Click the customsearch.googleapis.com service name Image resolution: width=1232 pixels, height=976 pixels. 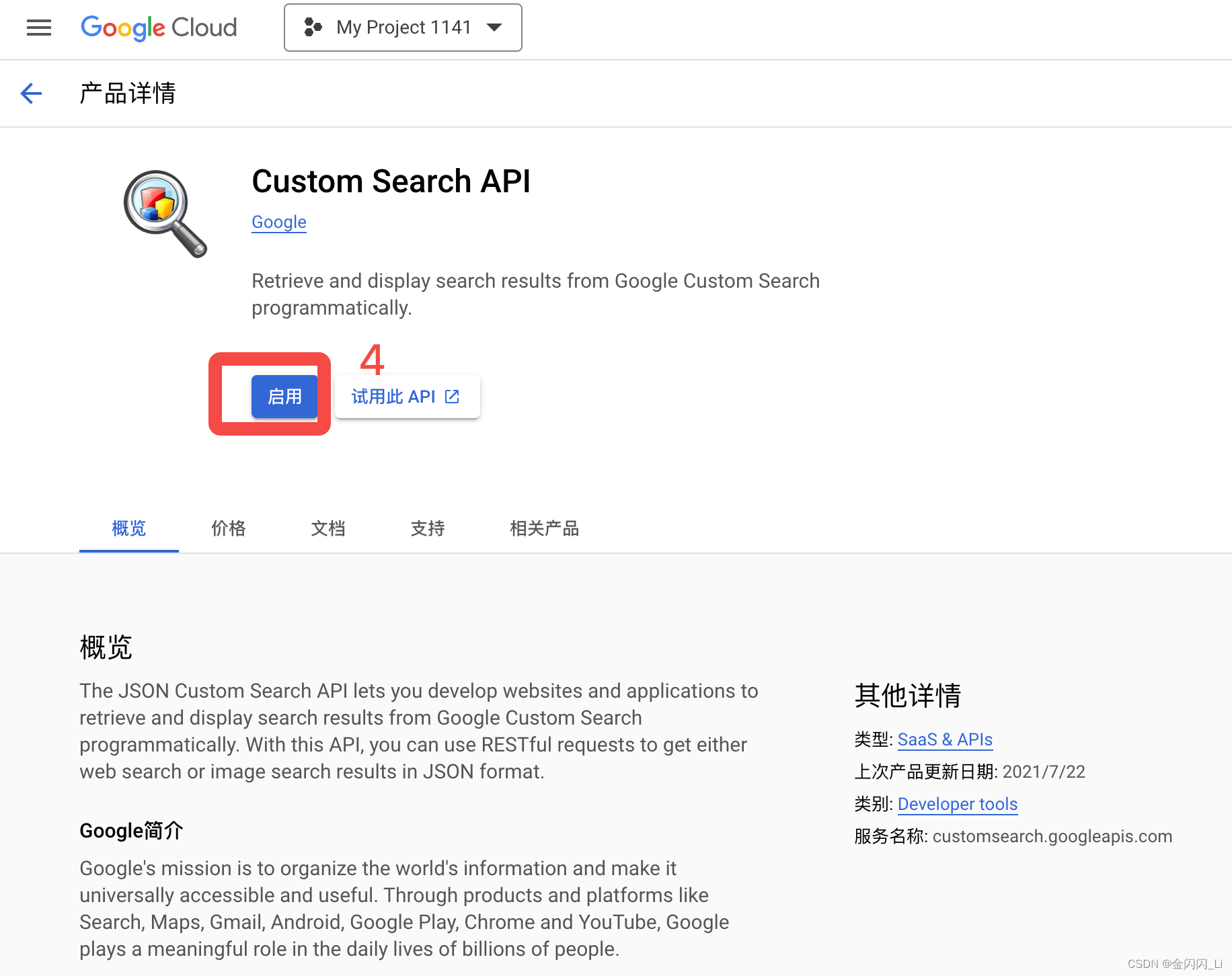tap(1052, 837)
